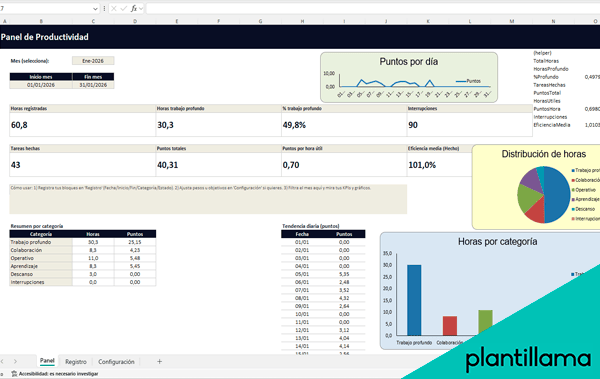The width and height of the screenshot is (600, 379).
Task: Select the Horas por categoría chart title
Action: pyautogui.click(x=497, y=242)
